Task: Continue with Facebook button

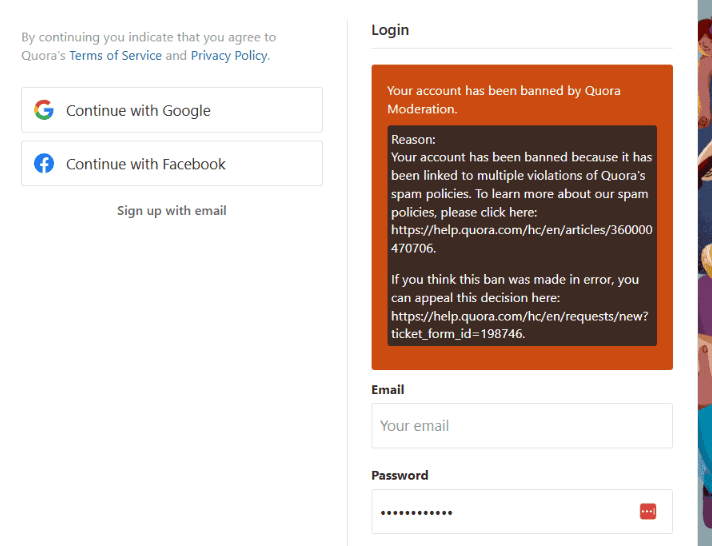Action: [x=172, y=164]
